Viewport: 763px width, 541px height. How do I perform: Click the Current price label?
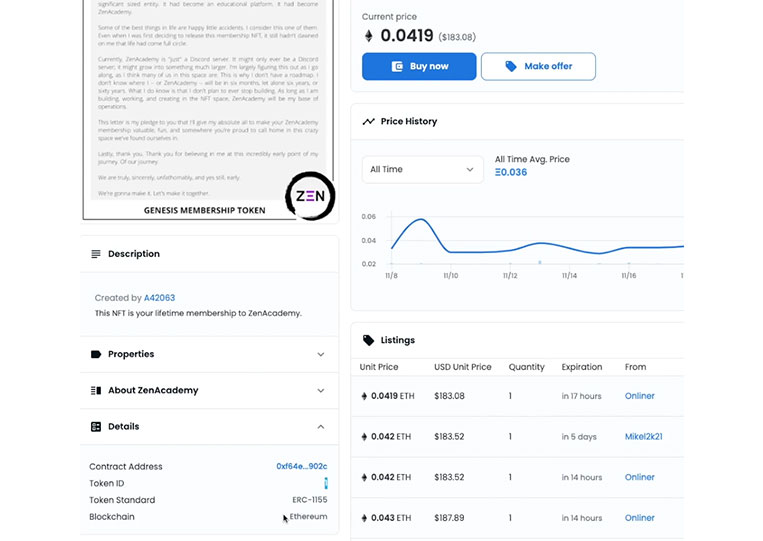pos(389,17)
